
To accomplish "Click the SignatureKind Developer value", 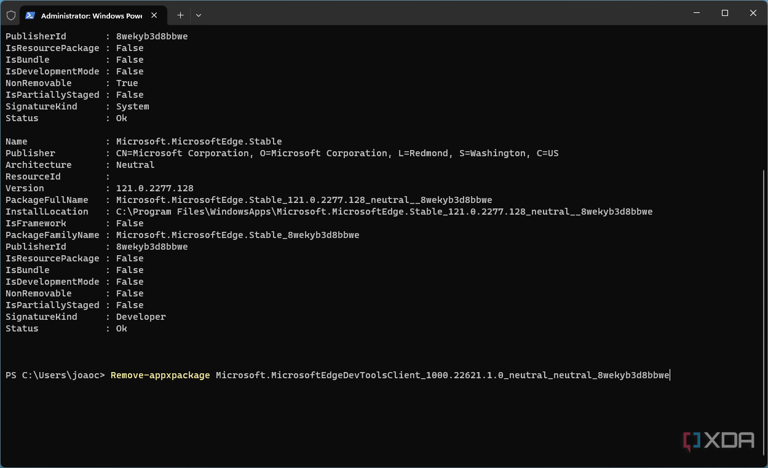I will 141,317.
